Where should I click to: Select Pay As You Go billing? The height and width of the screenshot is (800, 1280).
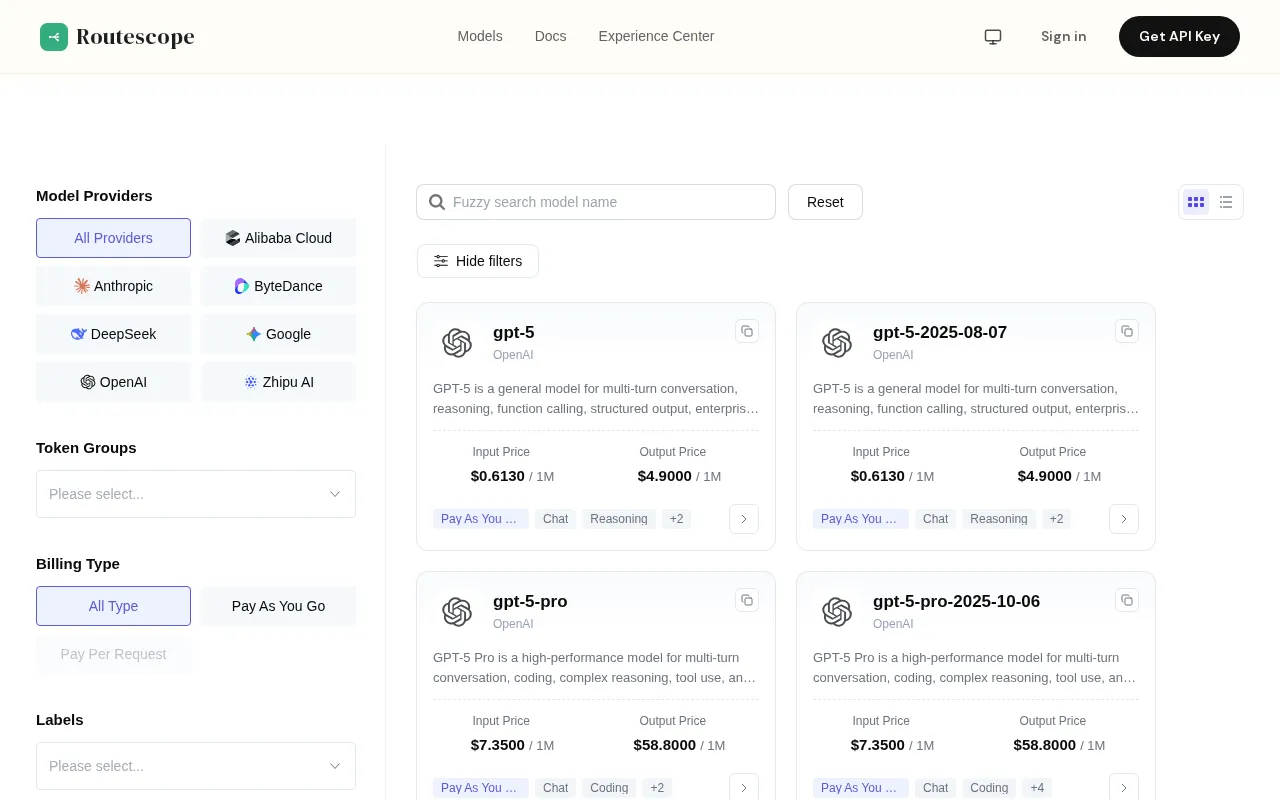278,606
